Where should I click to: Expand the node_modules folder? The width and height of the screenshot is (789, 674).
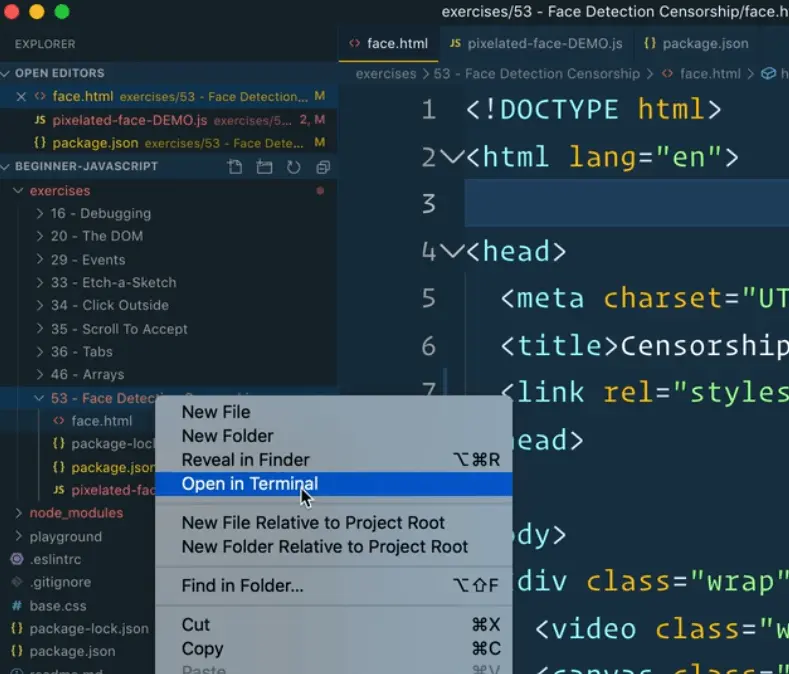(x=19, y=513)
